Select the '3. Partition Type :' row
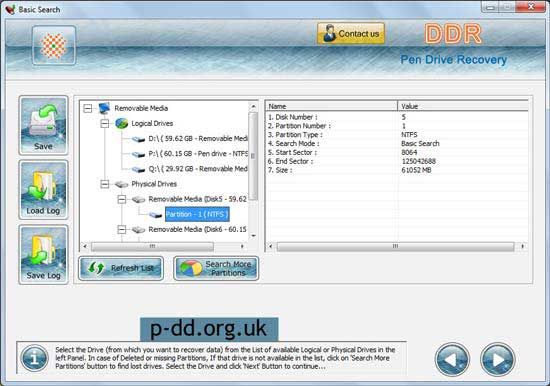 coord(397,135)
